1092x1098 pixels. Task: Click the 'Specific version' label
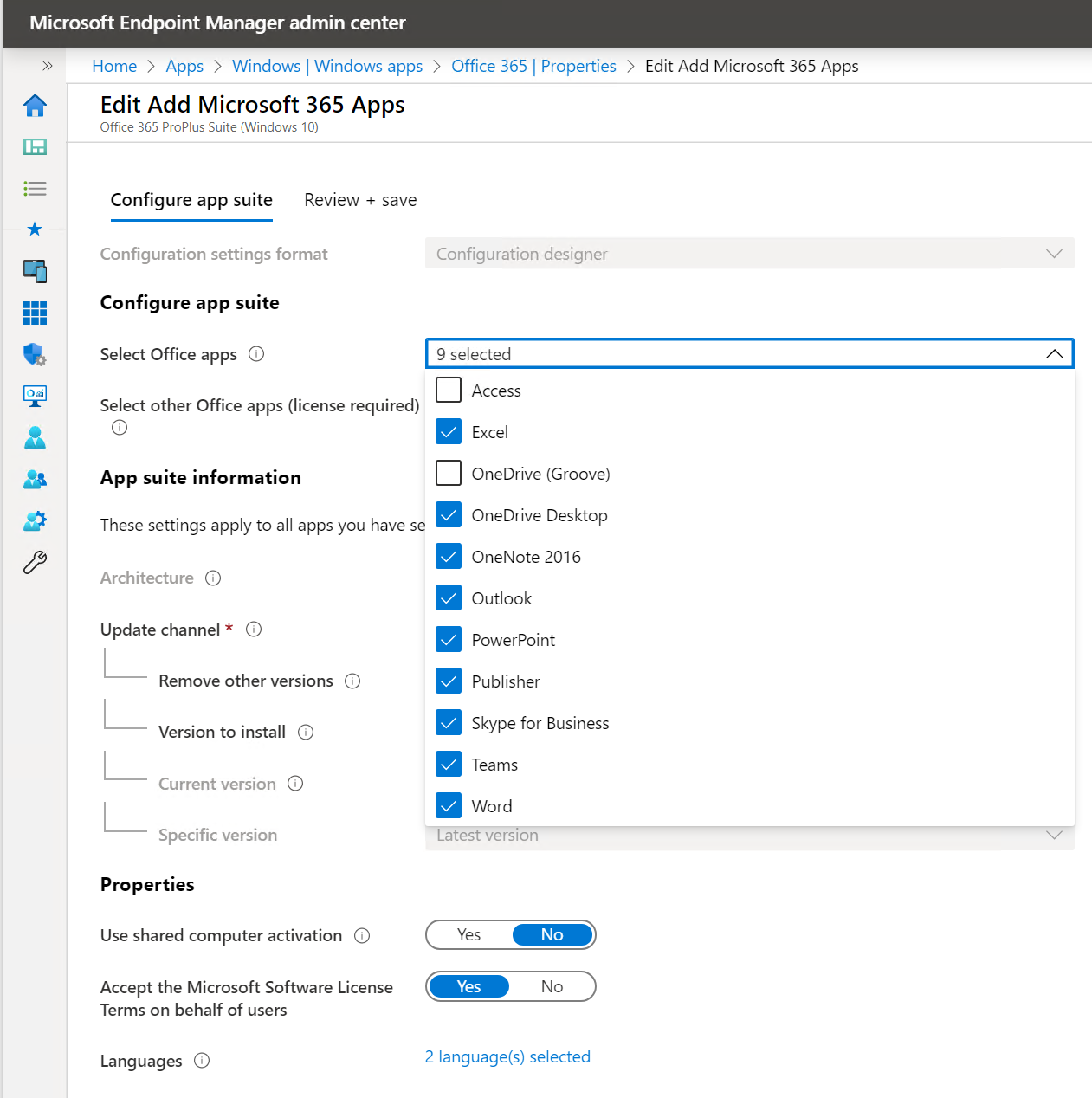click(x=217, y=835)
